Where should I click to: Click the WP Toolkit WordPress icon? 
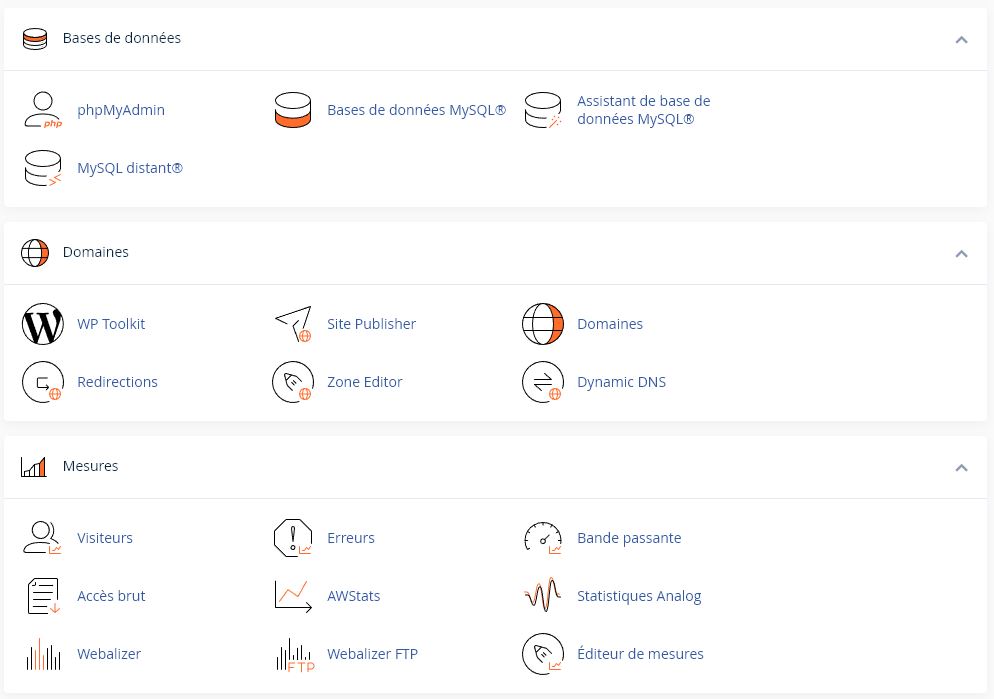(42, 324)
